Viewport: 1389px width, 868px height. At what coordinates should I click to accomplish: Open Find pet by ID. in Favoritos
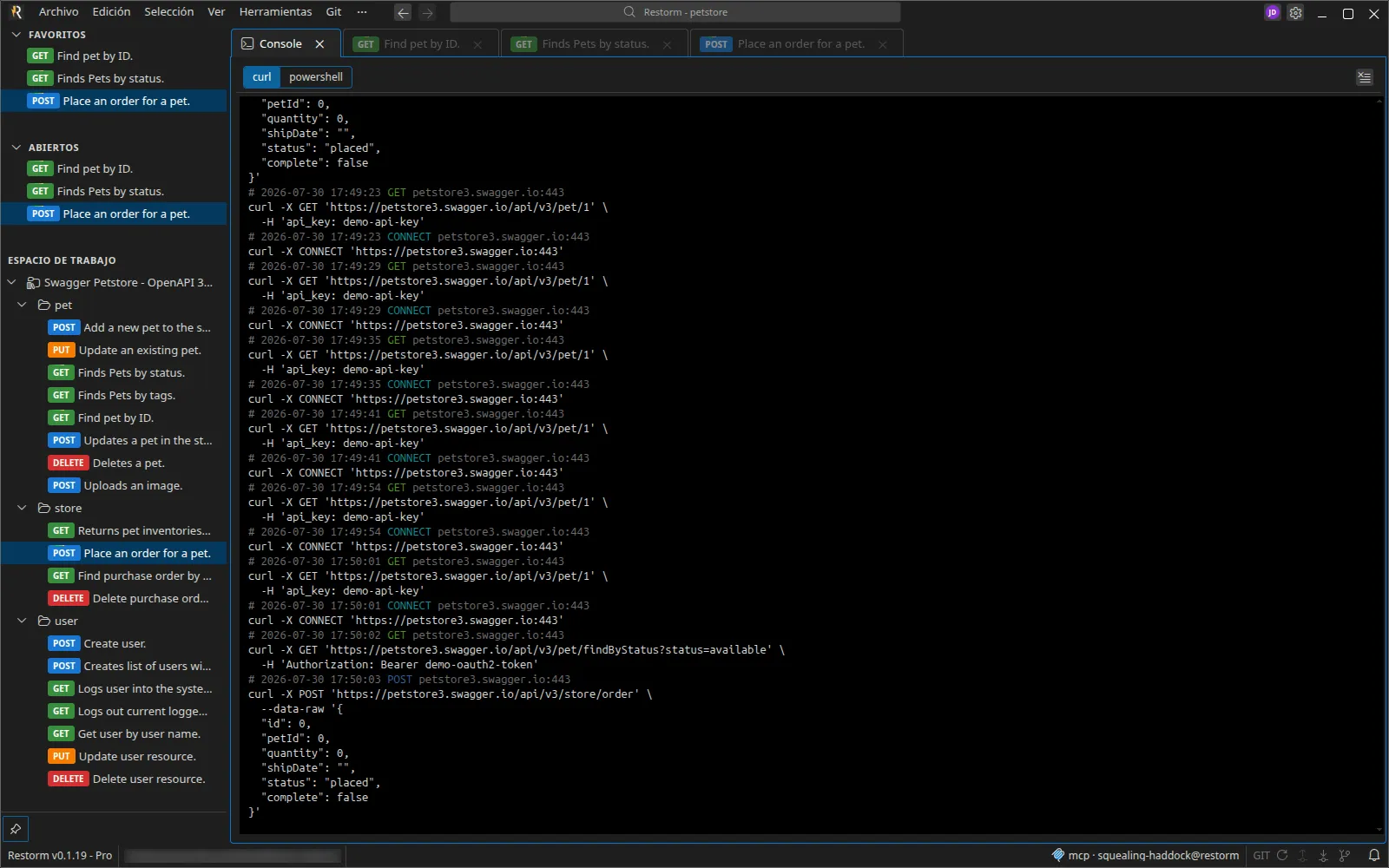(x=114, y=56)
